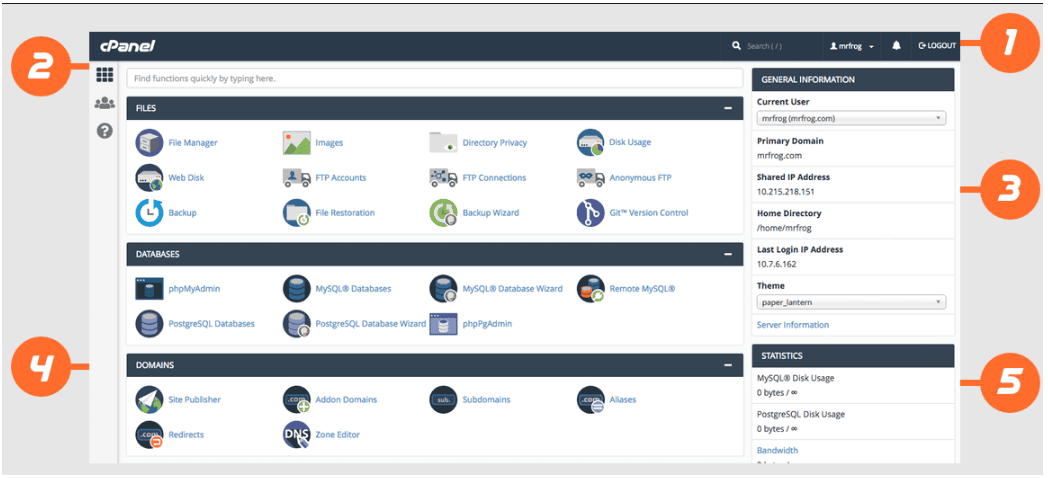
Task: Collapse the Databases section
Action: (x=729, y=254)
